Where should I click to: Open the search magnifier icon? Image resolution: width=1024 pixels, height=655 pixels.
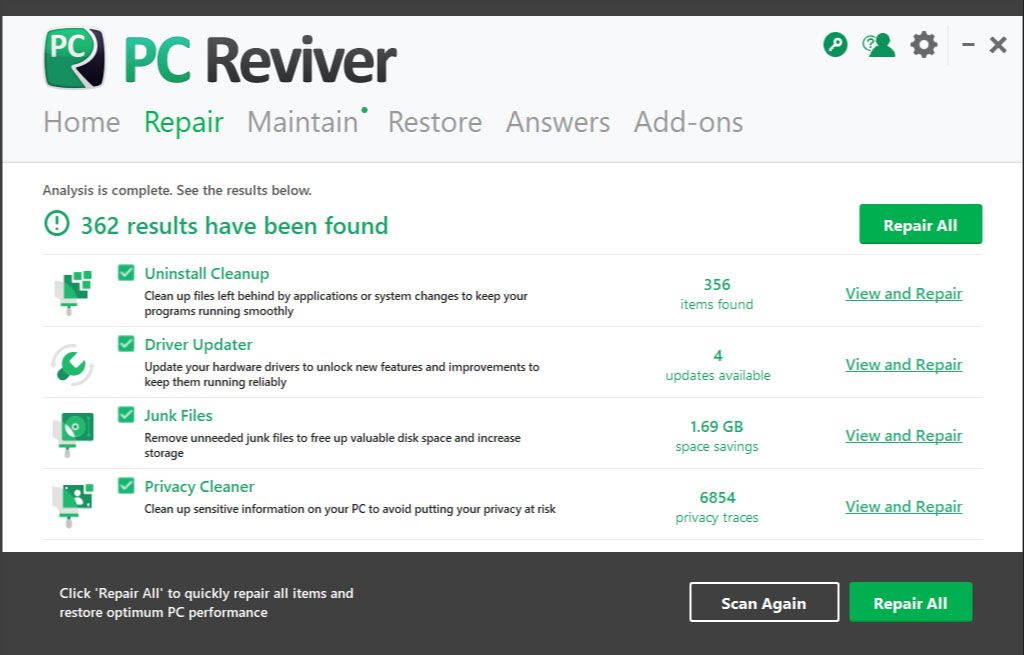pos(835,44)
